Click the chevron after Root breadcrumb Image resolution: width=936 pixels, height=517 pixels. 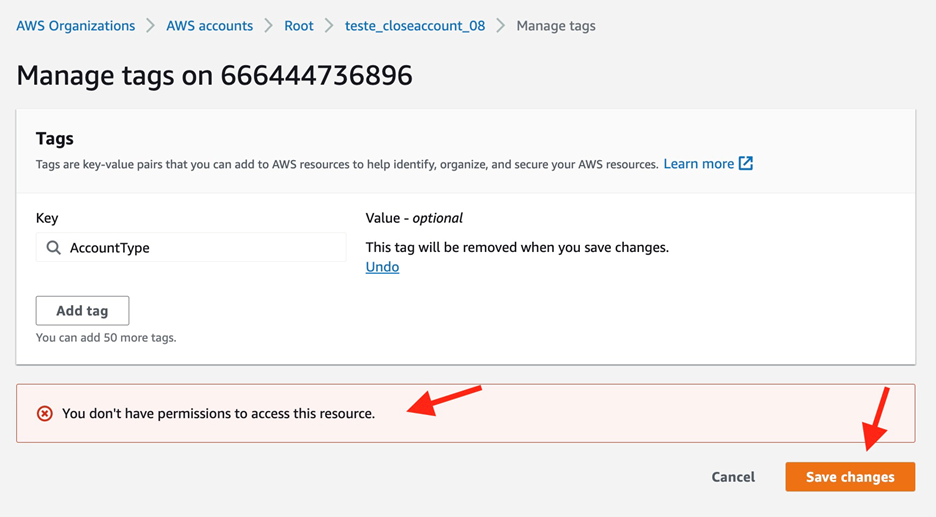pyautogui.click(x=329, y=26)
